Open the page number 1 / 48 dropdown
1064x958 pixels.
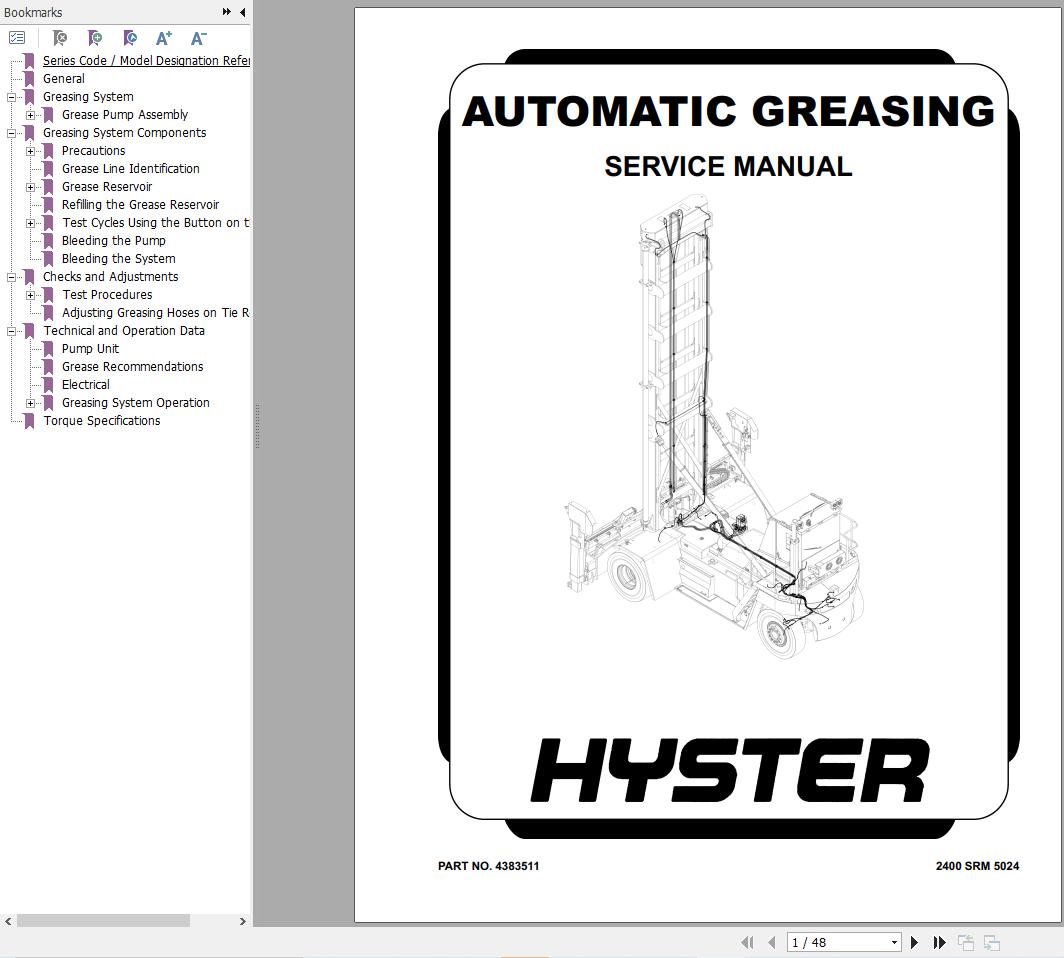pyautogui.click(x=894, y=942)
